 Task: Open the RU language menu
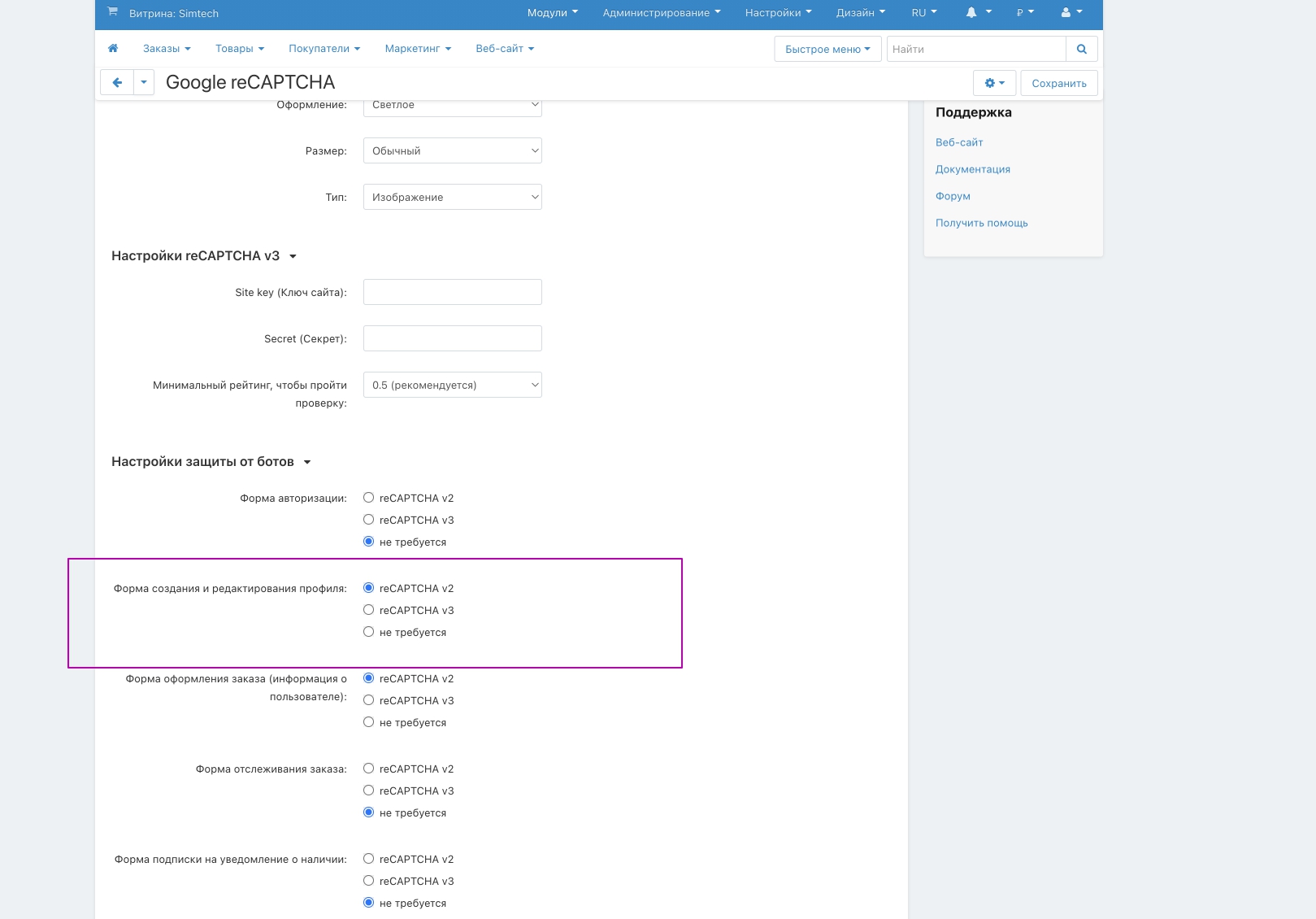(924, 12)
